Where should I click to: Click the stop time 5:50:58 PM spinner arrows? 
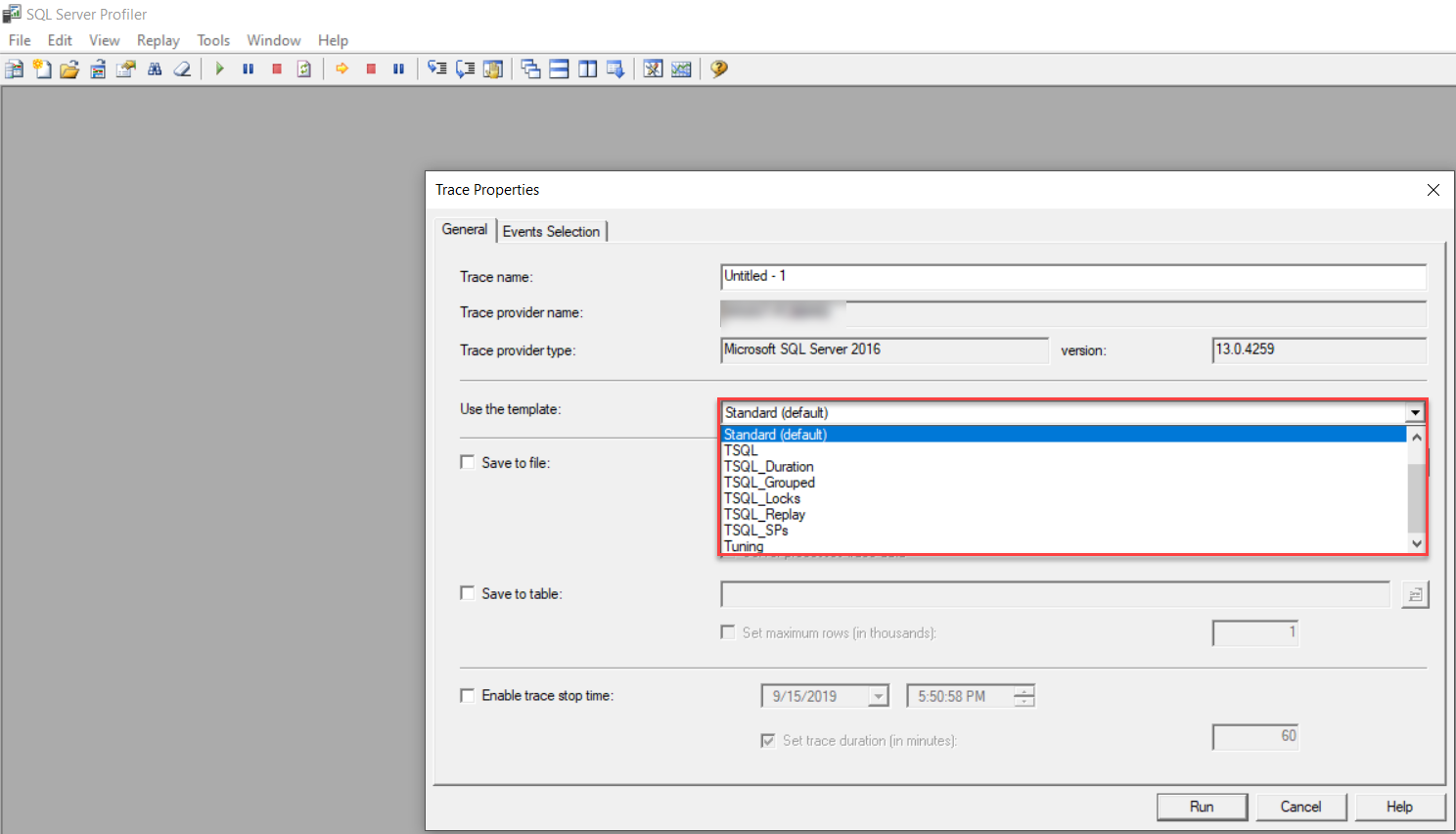point(1024,696)
